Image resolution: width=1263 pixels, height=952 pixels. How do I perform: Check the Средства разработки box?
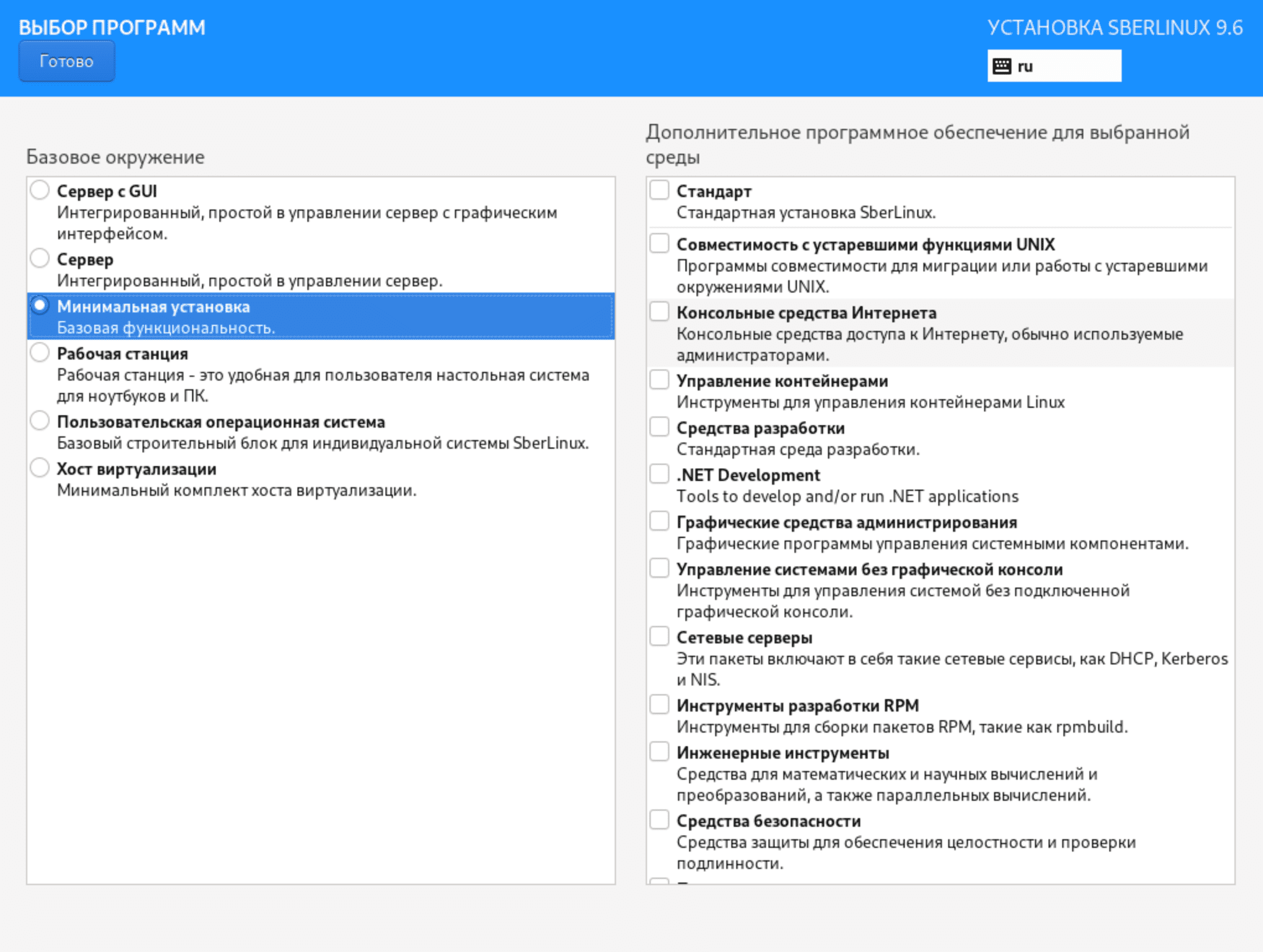(x=659, y=427)
